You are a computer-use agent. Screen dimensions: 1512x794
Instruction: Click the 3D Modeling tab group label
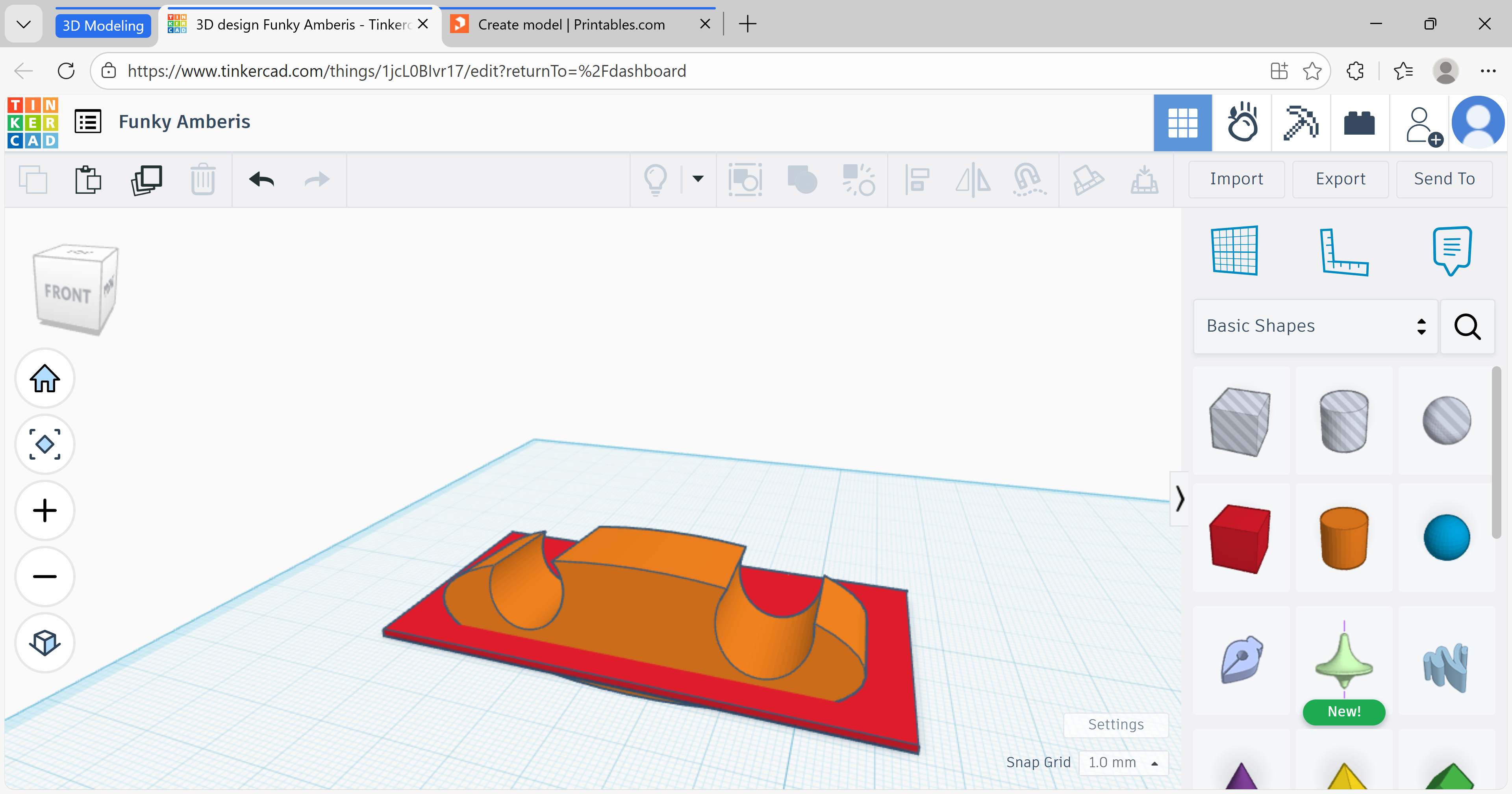tap(103, 25)
